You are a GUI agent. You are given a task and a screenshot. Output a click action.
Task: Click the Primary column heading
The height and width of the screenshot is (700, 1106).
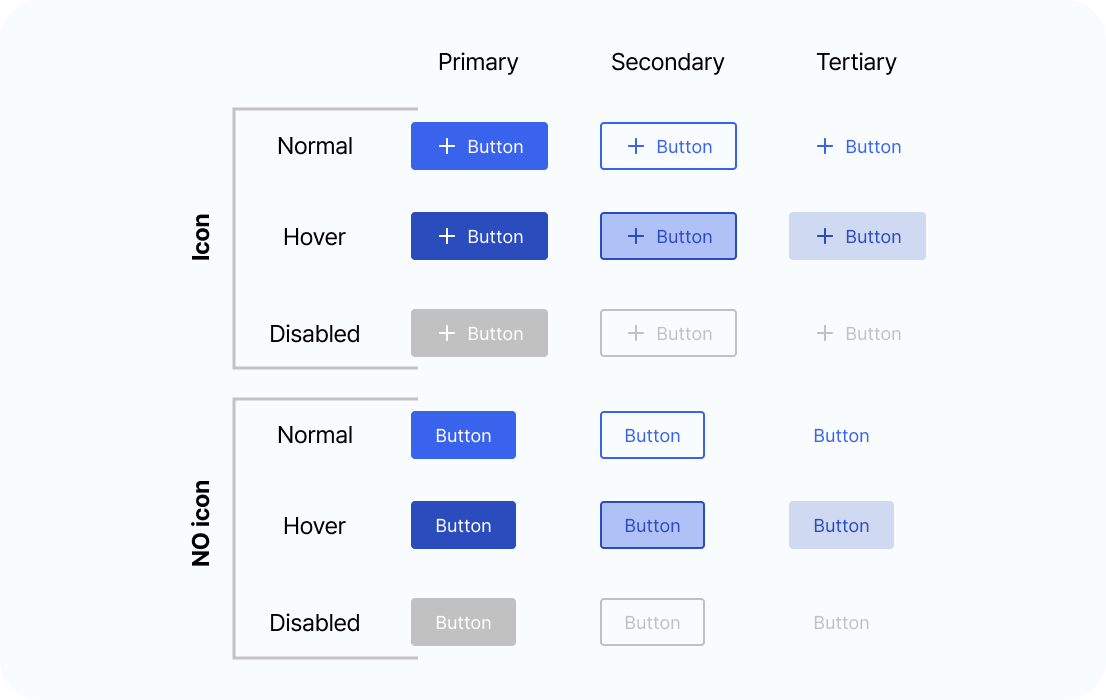(478, 62)
